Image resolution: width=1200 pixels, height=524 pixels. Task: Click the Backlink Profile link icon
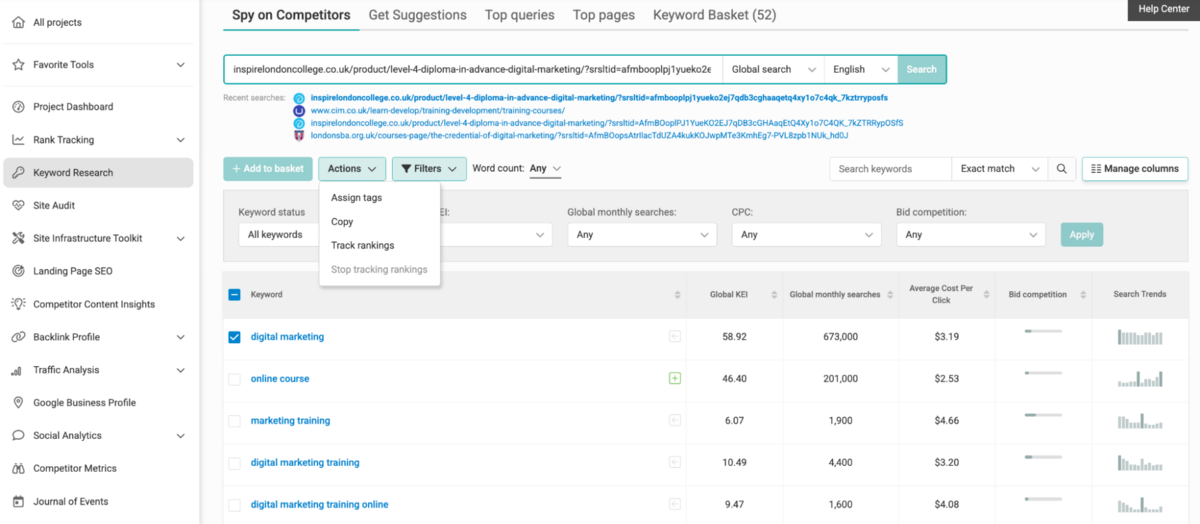click(x=18, y=337)
